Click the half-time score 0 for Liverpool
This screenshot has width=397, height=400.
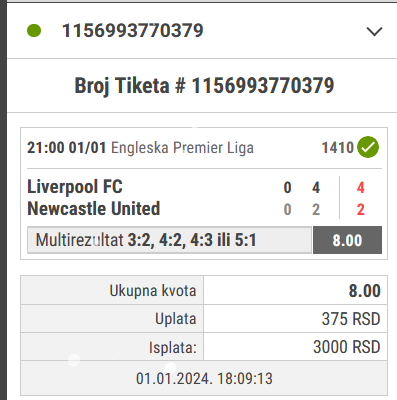coord(287,188)
